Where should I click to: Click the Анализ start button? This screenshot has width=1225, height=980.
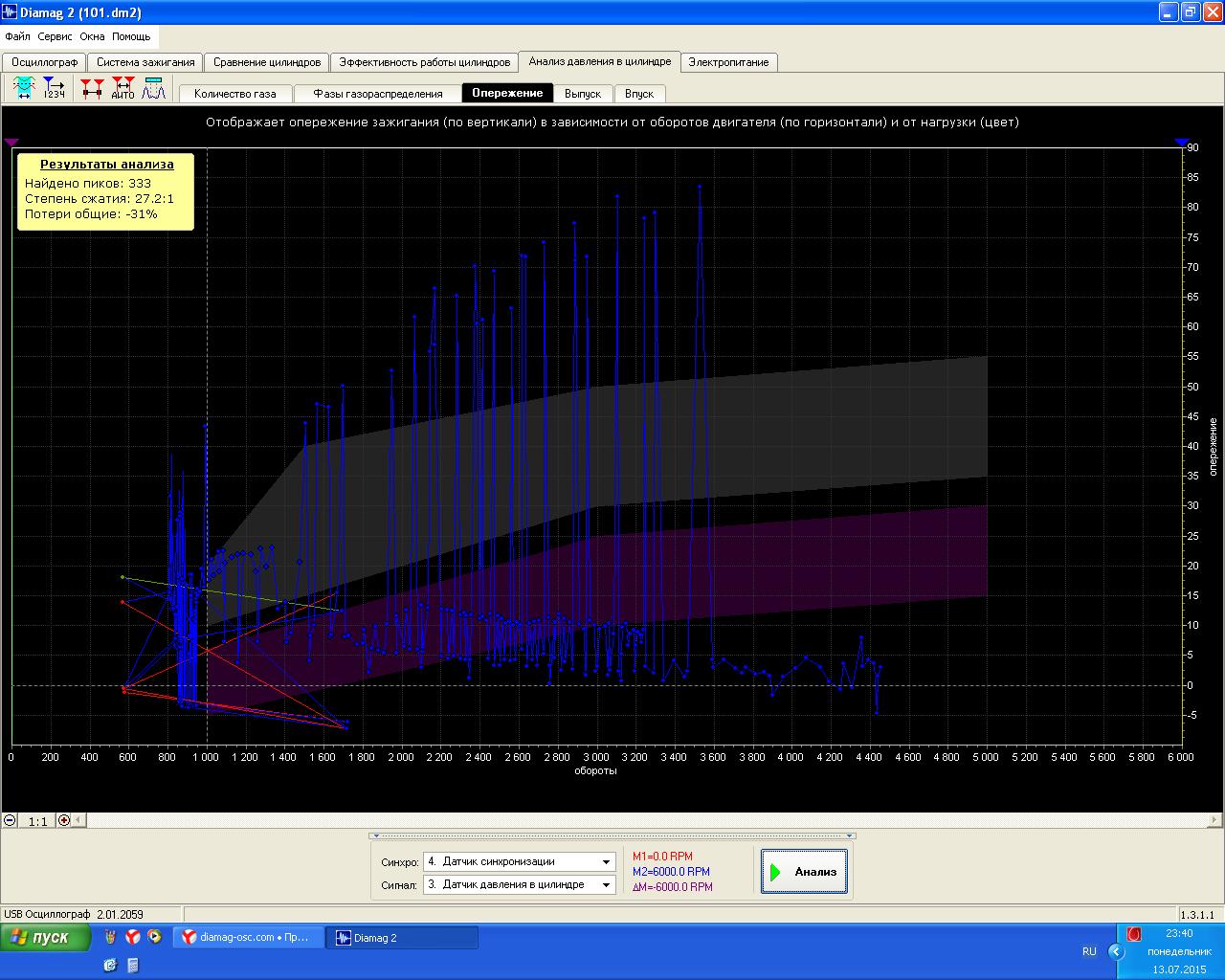click(x=804, y=872)
